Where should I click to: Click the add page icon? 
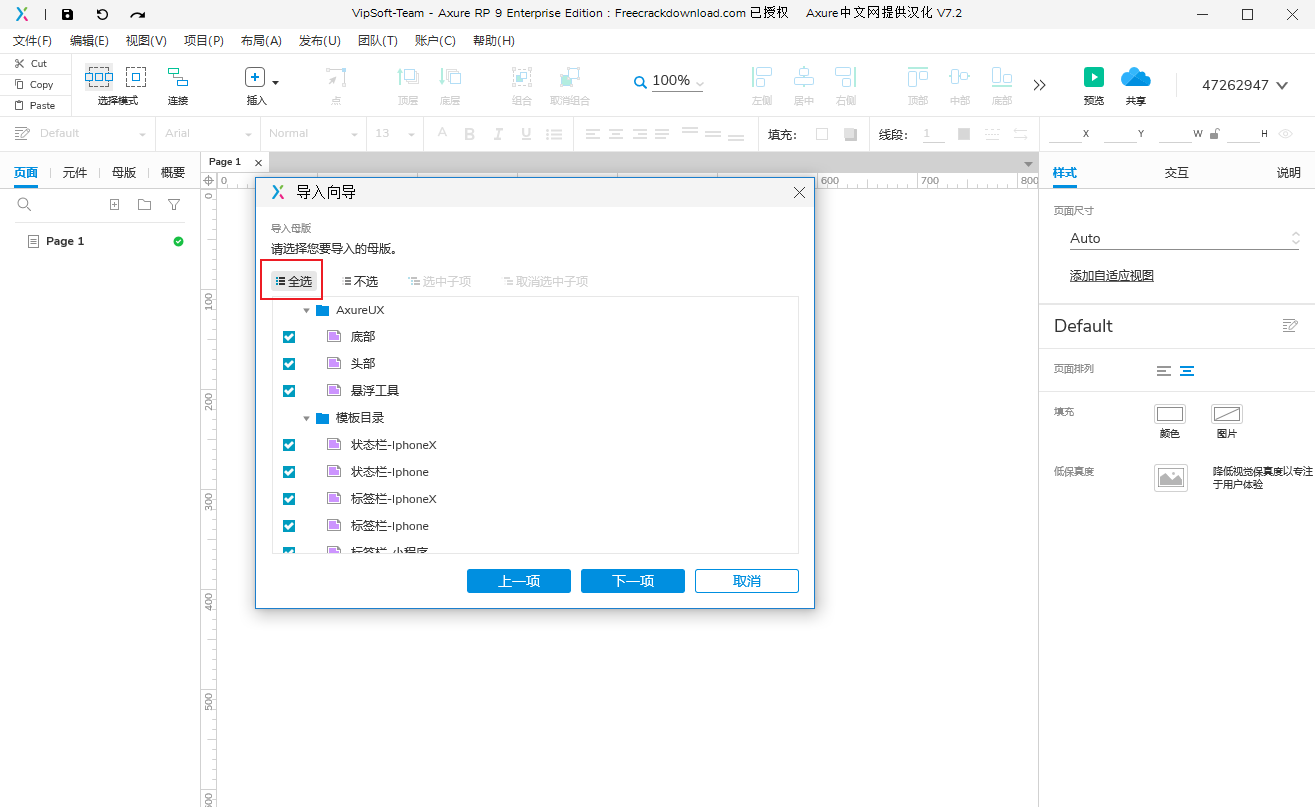(x=114, y=204)
